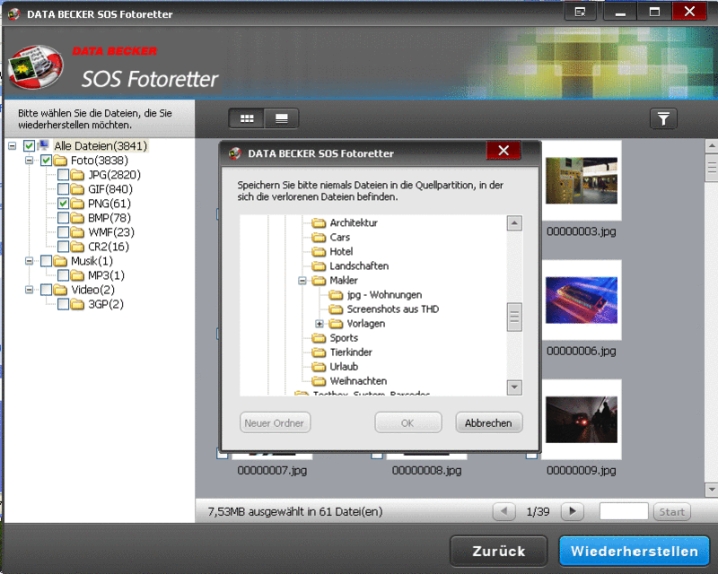Click the Wiederherstellen button
The height and width of the screenshot is (574, 718).
[x=634, y=551]
